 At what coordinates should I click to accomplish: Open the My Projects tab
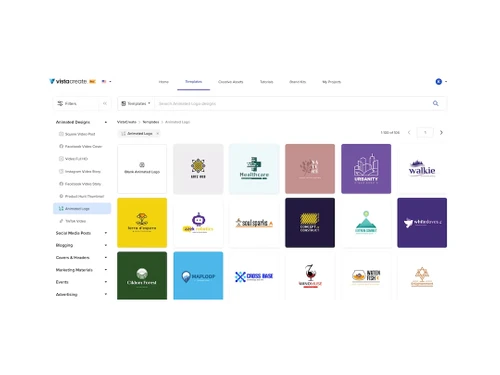pyautogui.click(x=331, y=82)
